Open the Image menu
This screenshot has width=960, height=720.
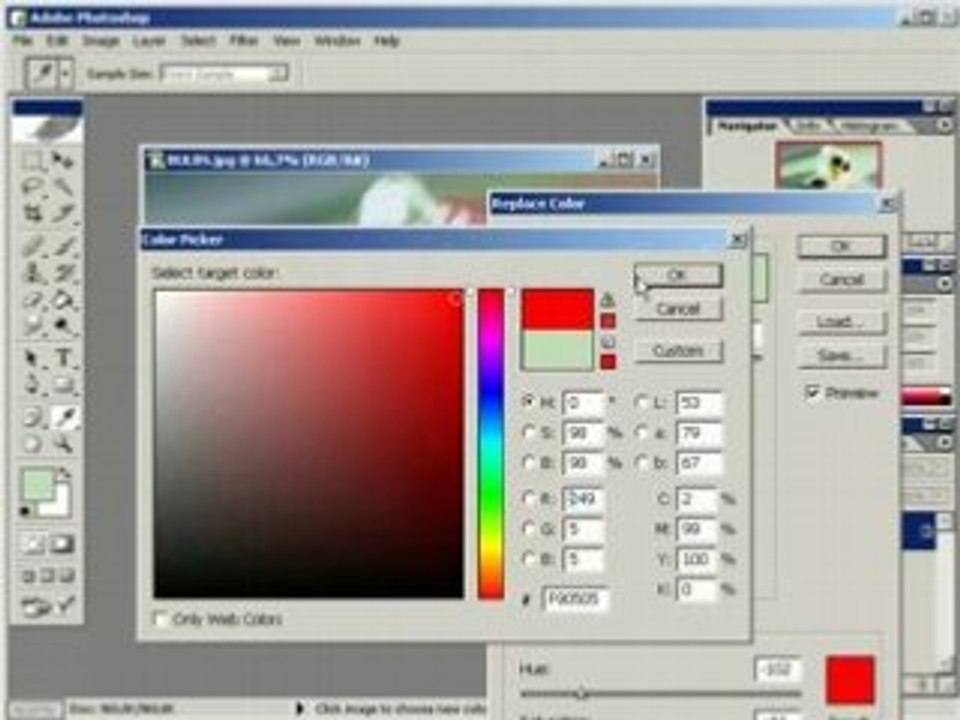[101, 41]
